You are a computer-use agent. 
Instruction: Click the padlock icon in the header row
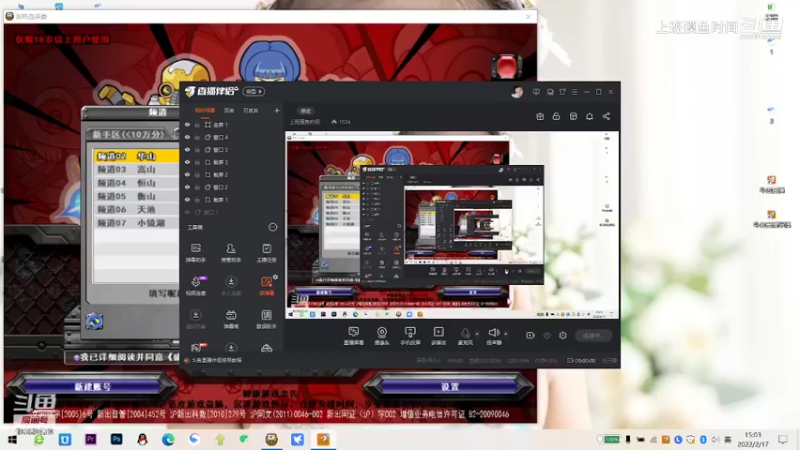556,116
